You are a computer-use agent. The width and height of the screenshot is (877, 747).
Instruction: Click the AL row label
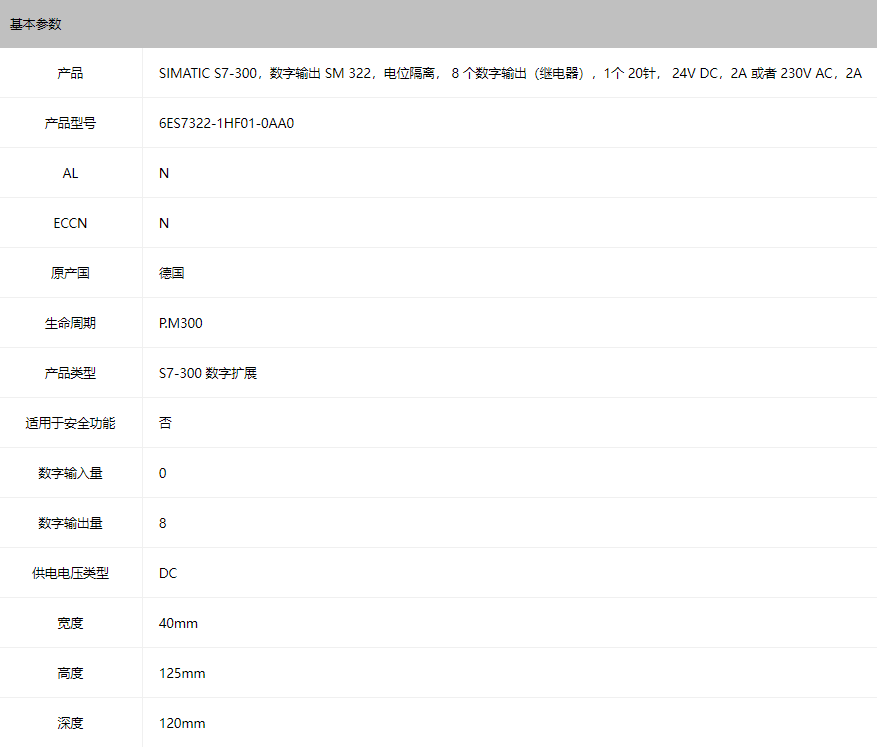click(x=70, y=173)
